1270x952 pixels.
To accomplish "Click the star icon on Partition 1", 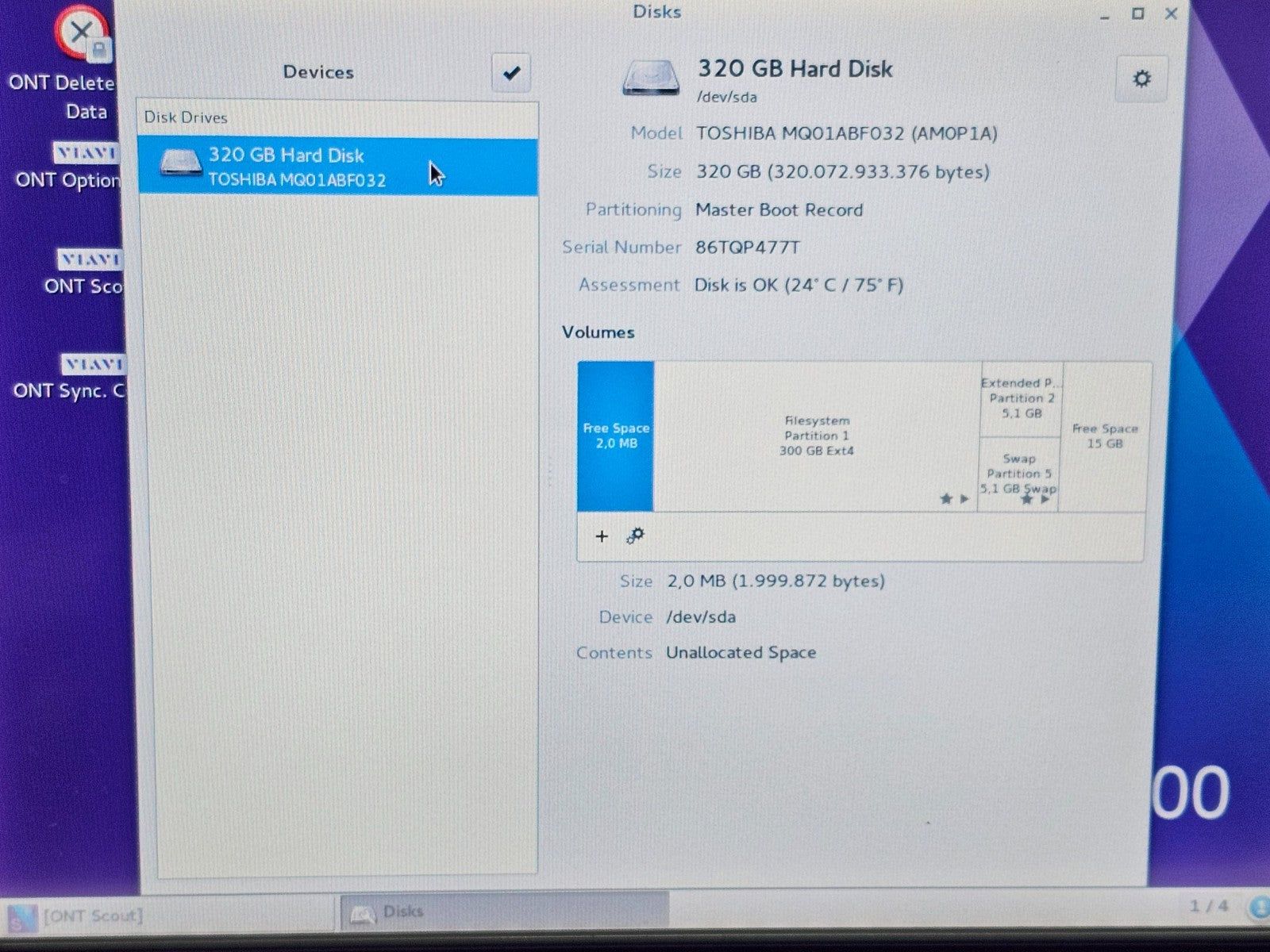I will pyautogui.click(x=945, y=499).
